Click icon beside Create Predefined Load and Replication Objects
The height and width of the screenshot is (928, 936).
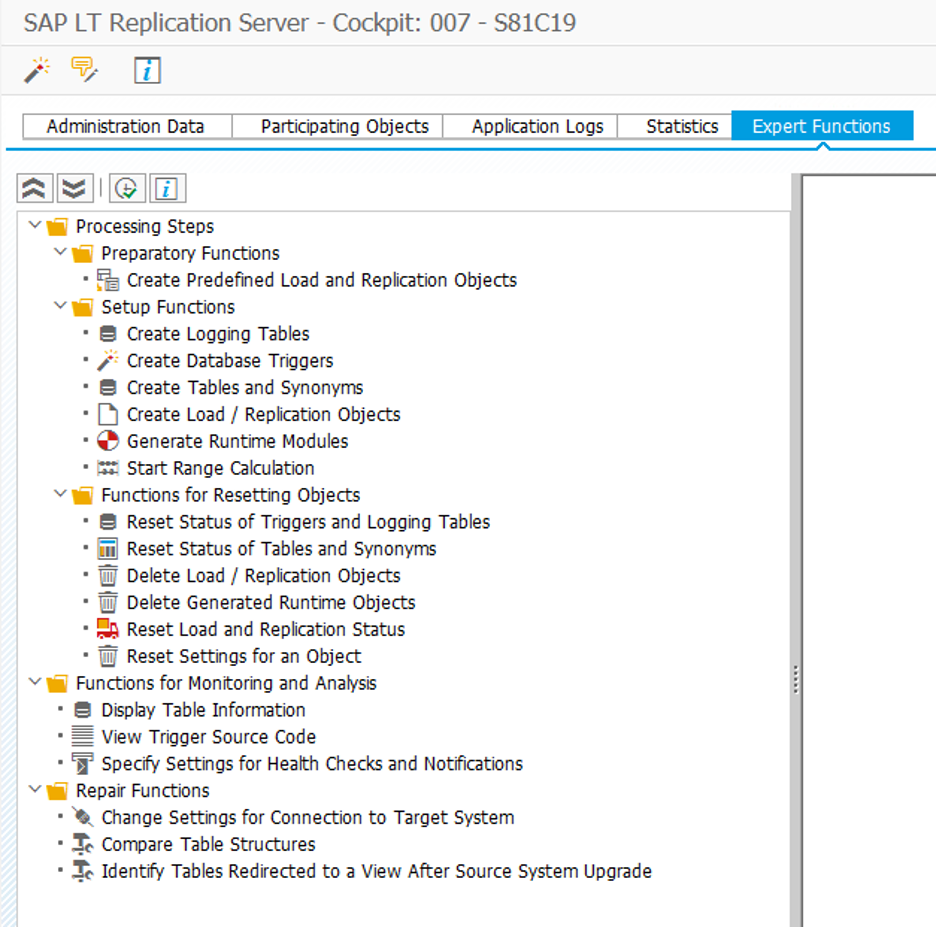pos(108,280)
